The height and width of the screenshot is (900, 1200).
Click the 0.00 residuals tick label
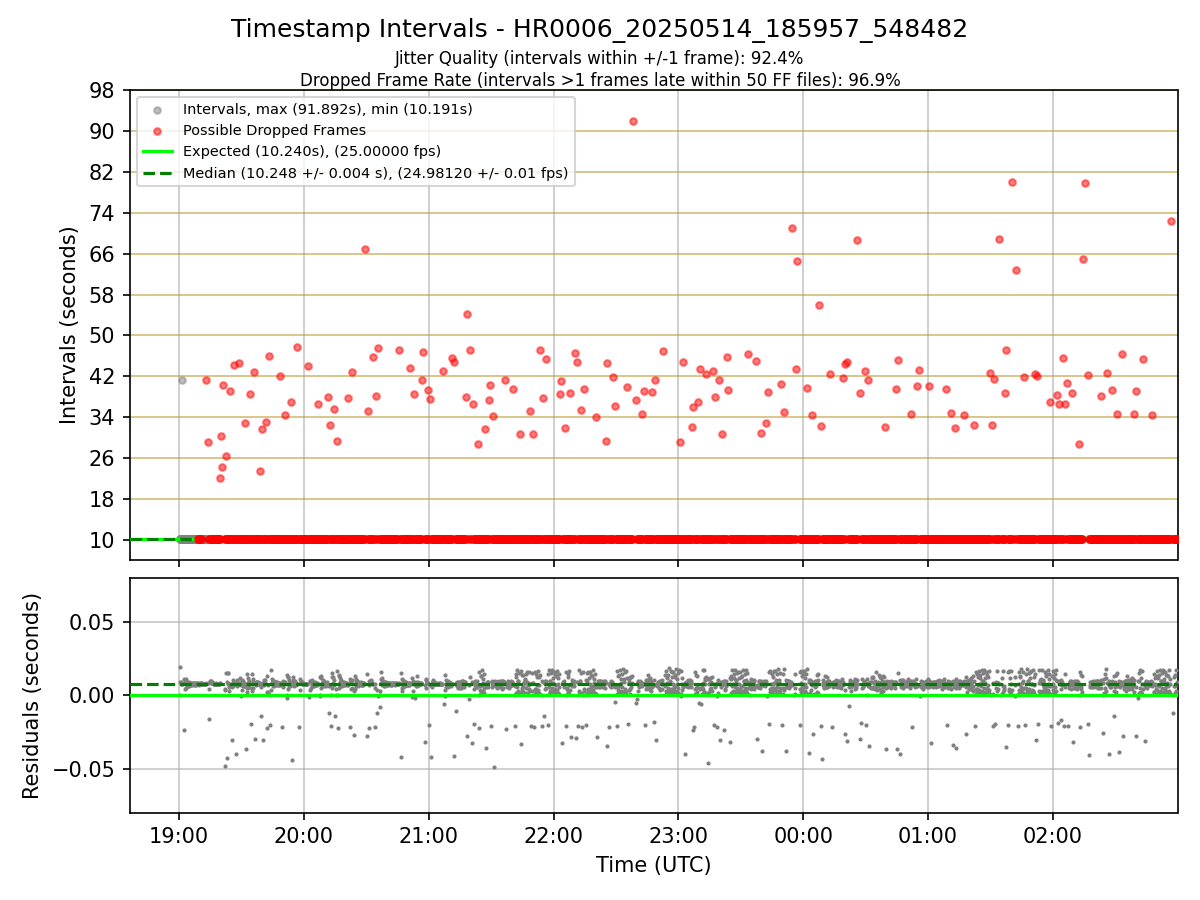[x=94, y=696]
